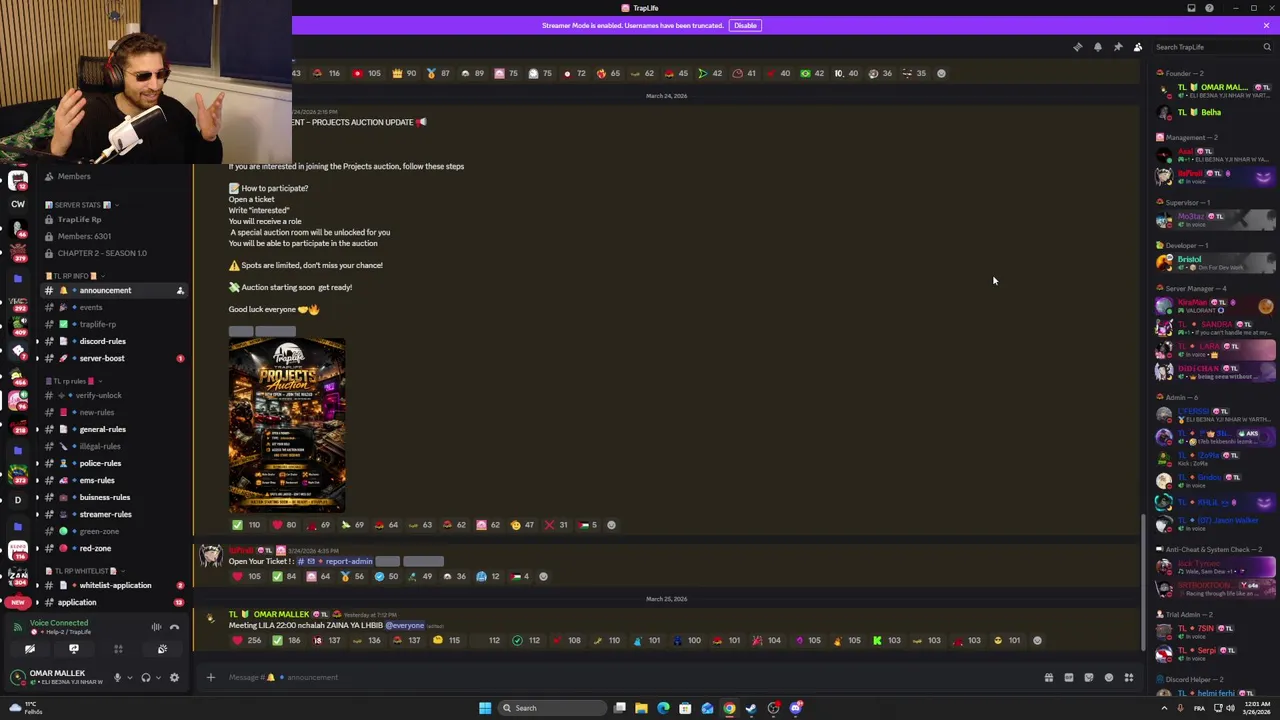Image resolution: width=1280 pixels, height=720 pixels.
Task: Open the soundboard in voice panel
Action: pyautogui.click(x=162, y=649)
